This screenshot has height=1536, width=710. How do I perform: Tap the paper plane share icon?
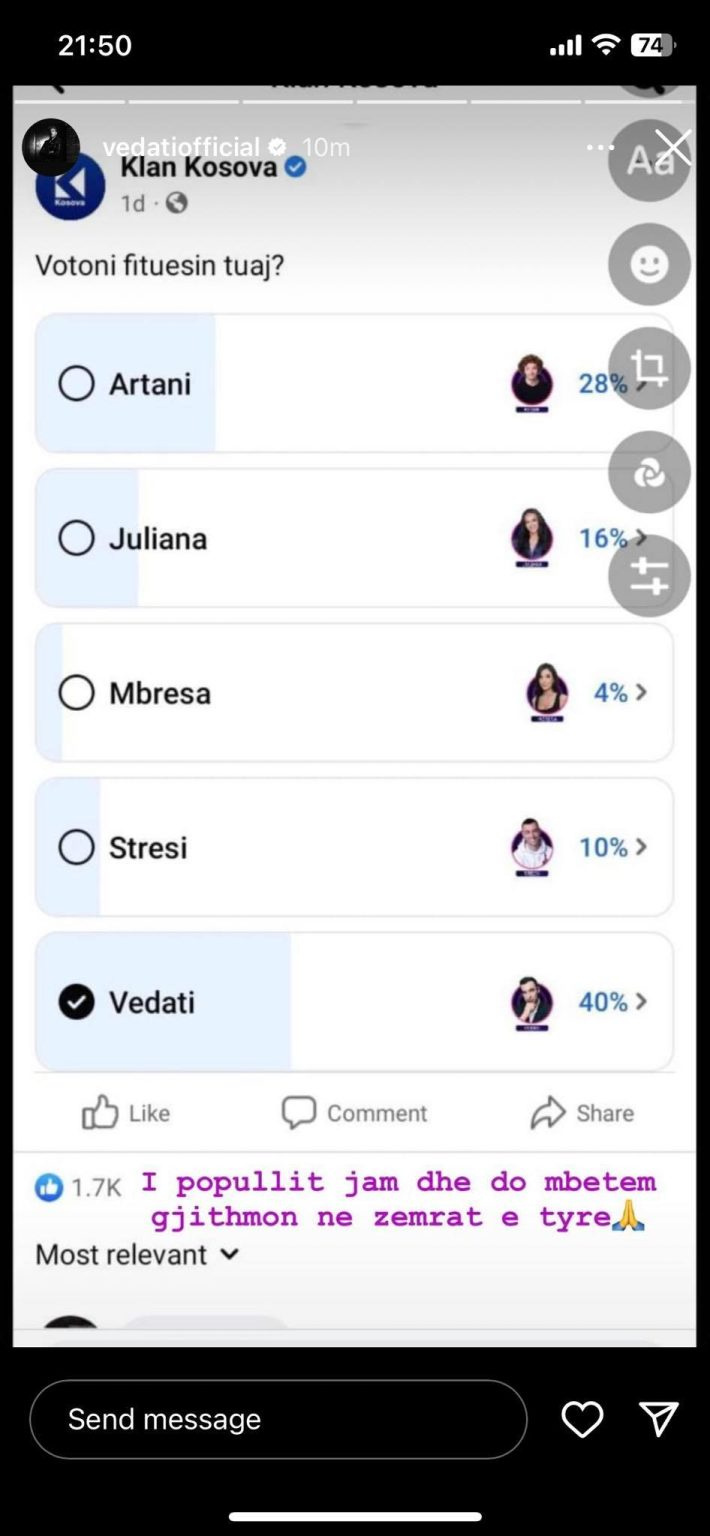659,1419
